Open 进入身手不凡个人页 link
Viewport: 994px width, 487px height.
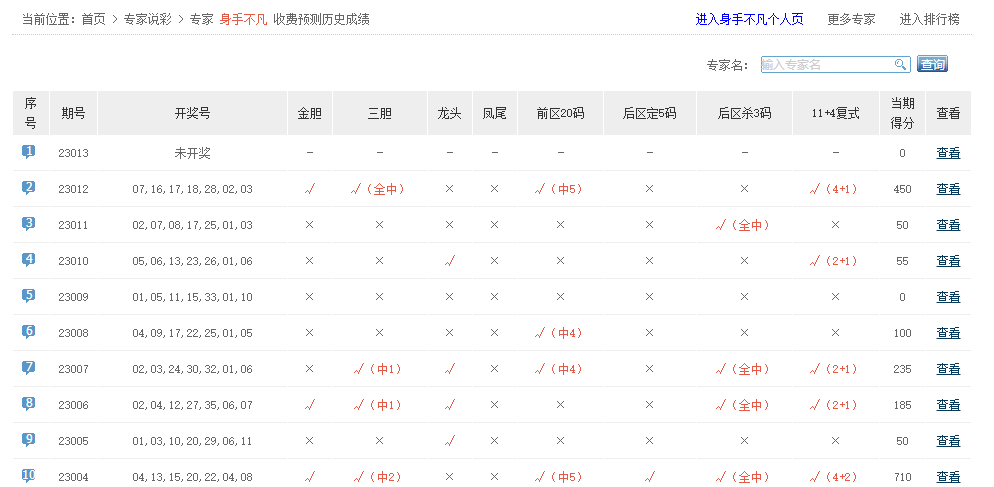[x=749, y=19]
